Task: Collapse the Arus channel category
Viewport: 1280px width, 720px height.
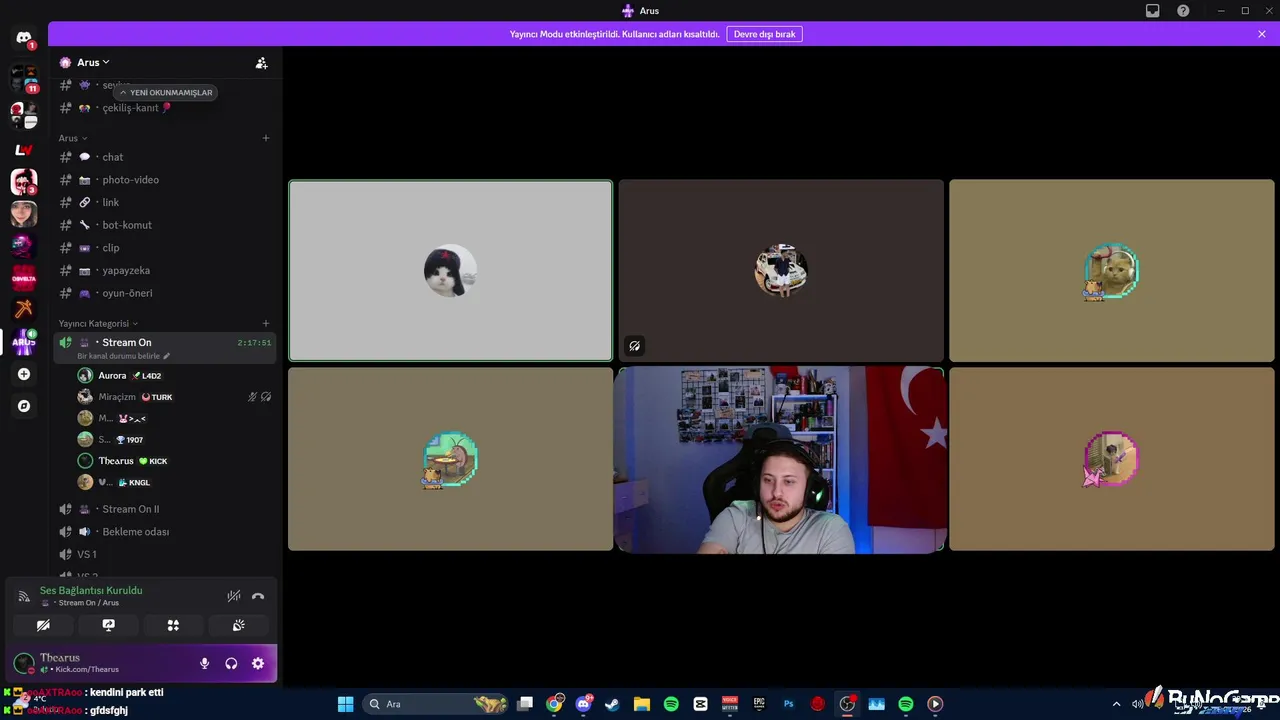Action: [x=72, y=138]
